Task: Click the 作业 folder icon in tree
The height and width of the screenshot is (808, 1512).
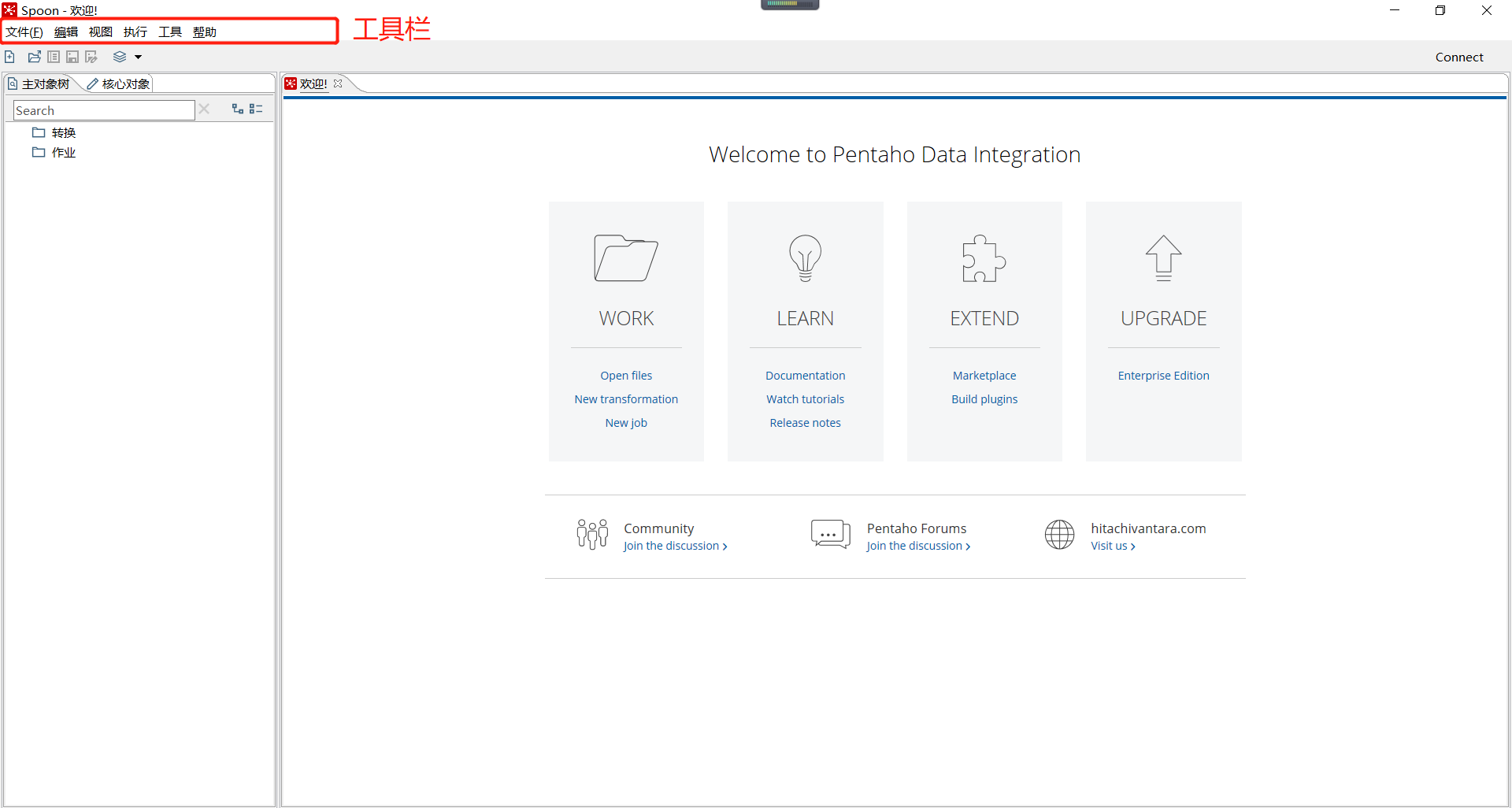Action: 39,152
